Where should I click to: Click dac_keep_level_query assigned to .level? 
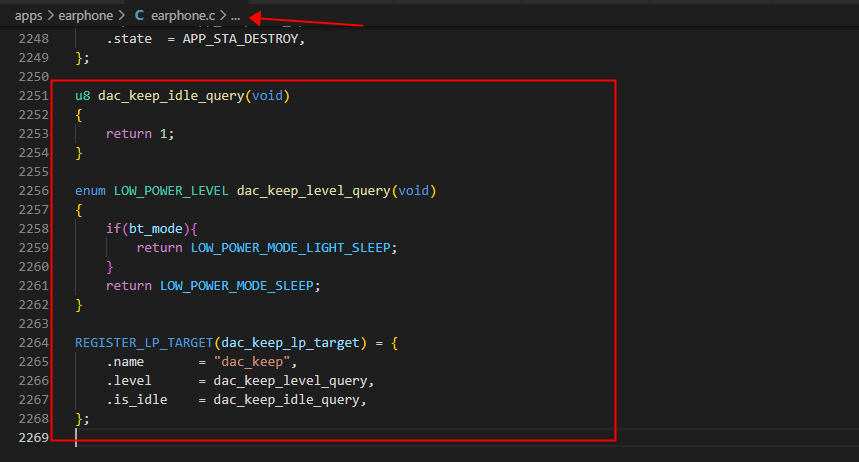click(290, 380)
